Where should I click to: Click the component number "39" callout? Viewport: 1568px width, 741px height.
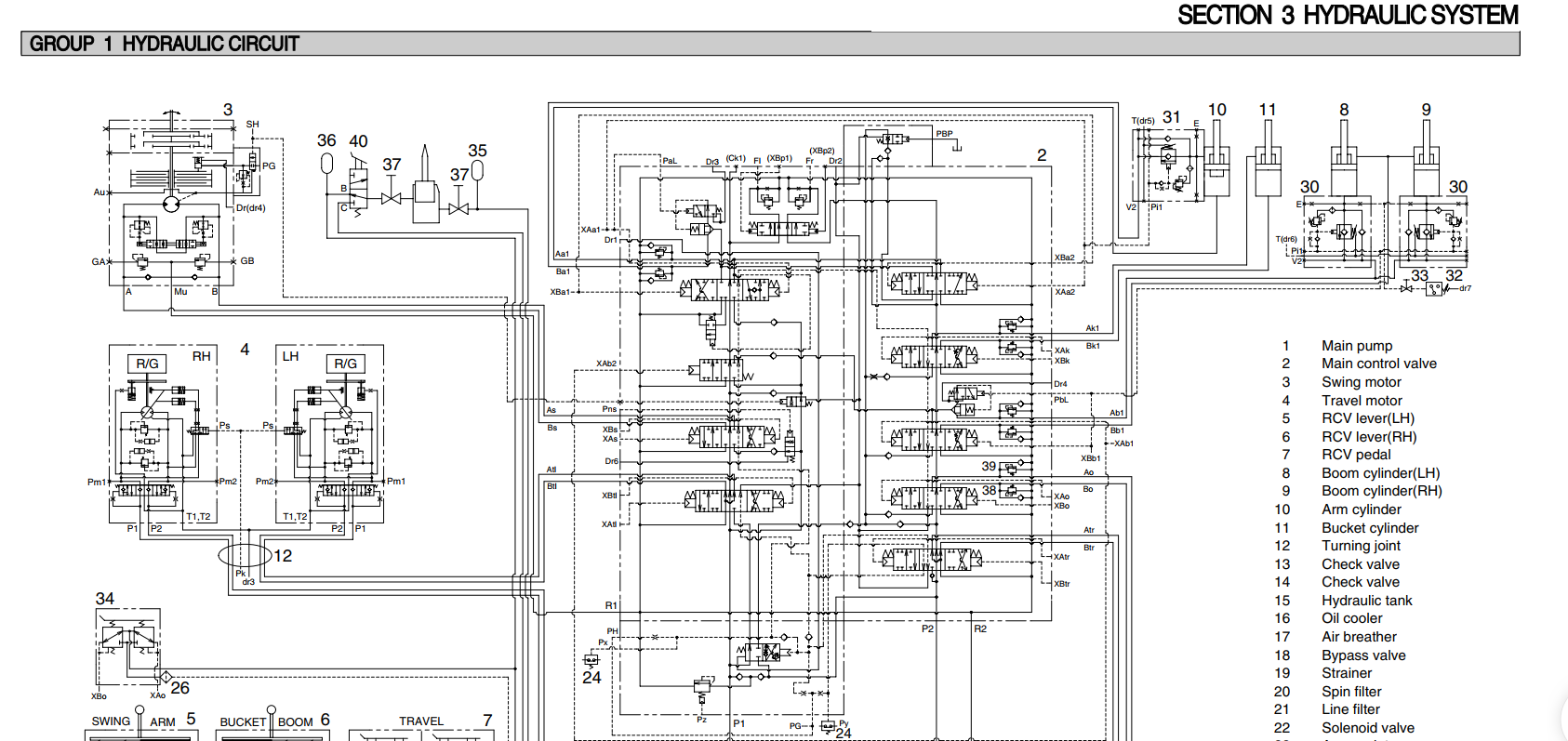click(989, 466)
